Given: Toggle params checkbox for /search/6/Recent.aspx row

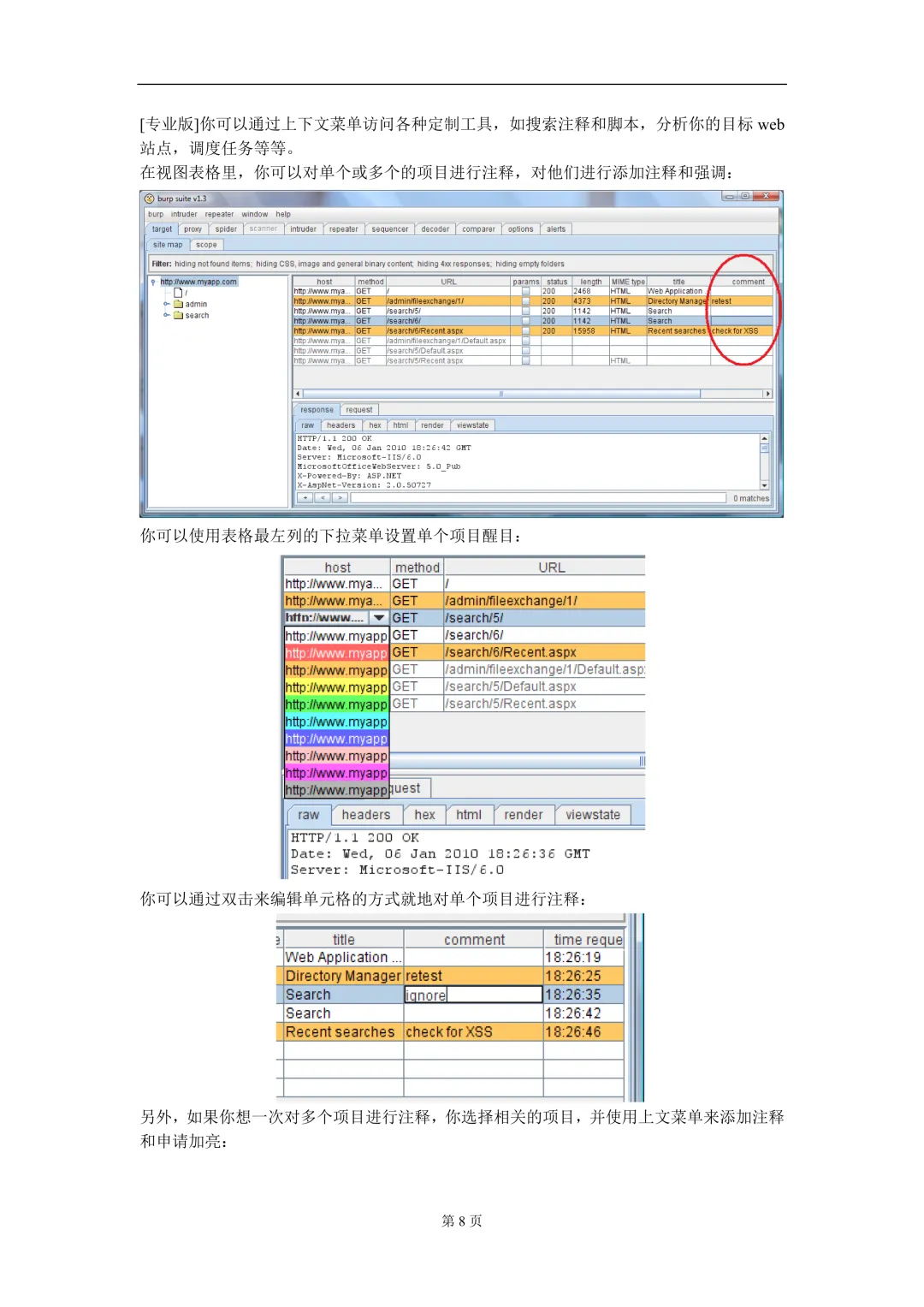Looking at the screenshot, I should (525, 330).
